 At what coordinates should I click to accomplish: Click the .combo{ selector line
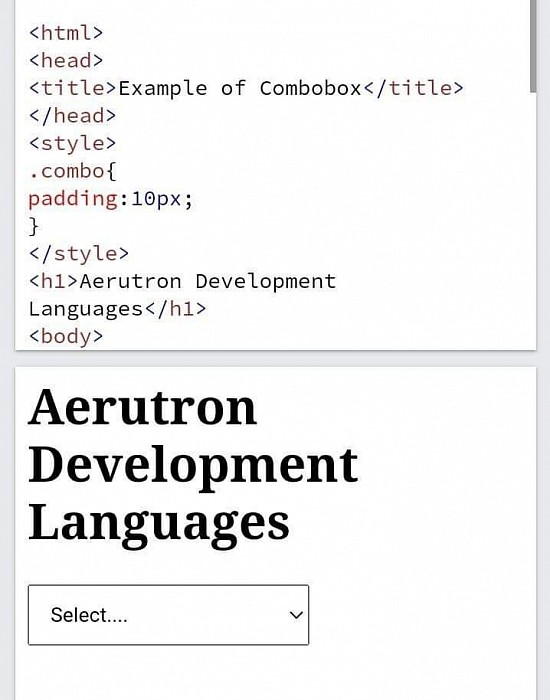tap(72, 171)
